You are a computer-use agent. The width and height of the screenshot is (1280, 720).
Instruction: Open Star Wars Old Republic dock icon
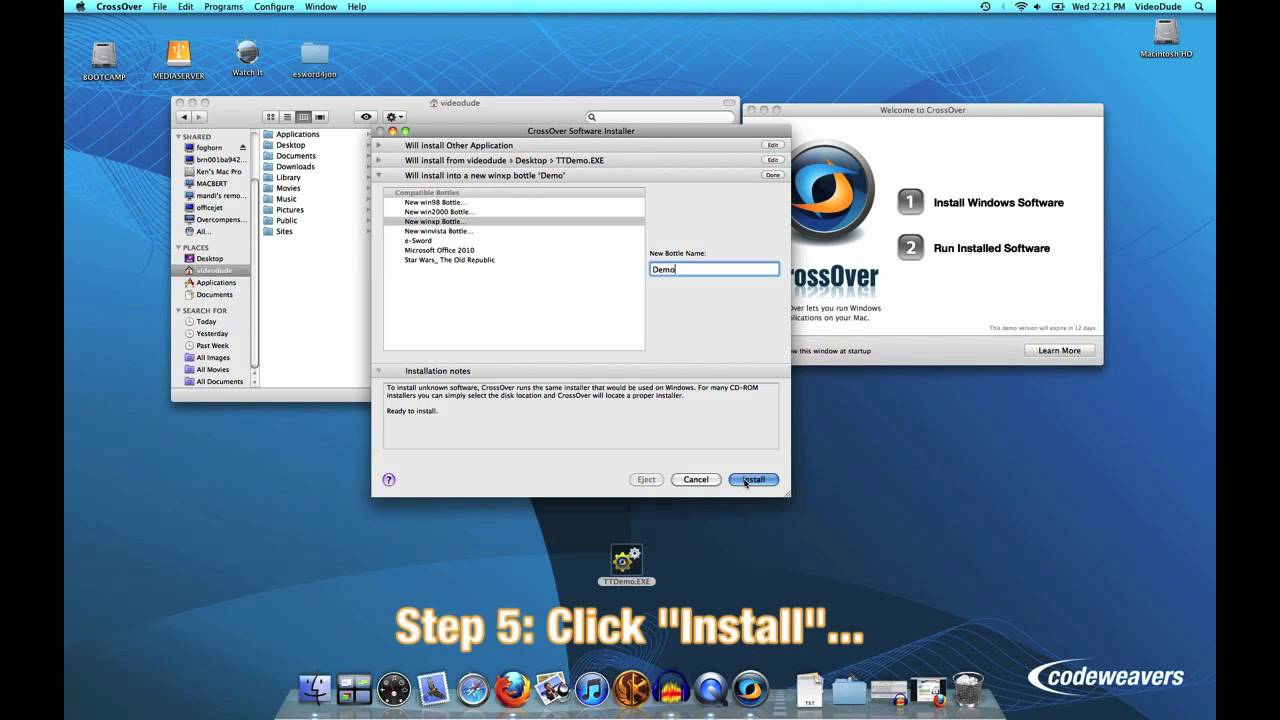[x=632, y=688]
